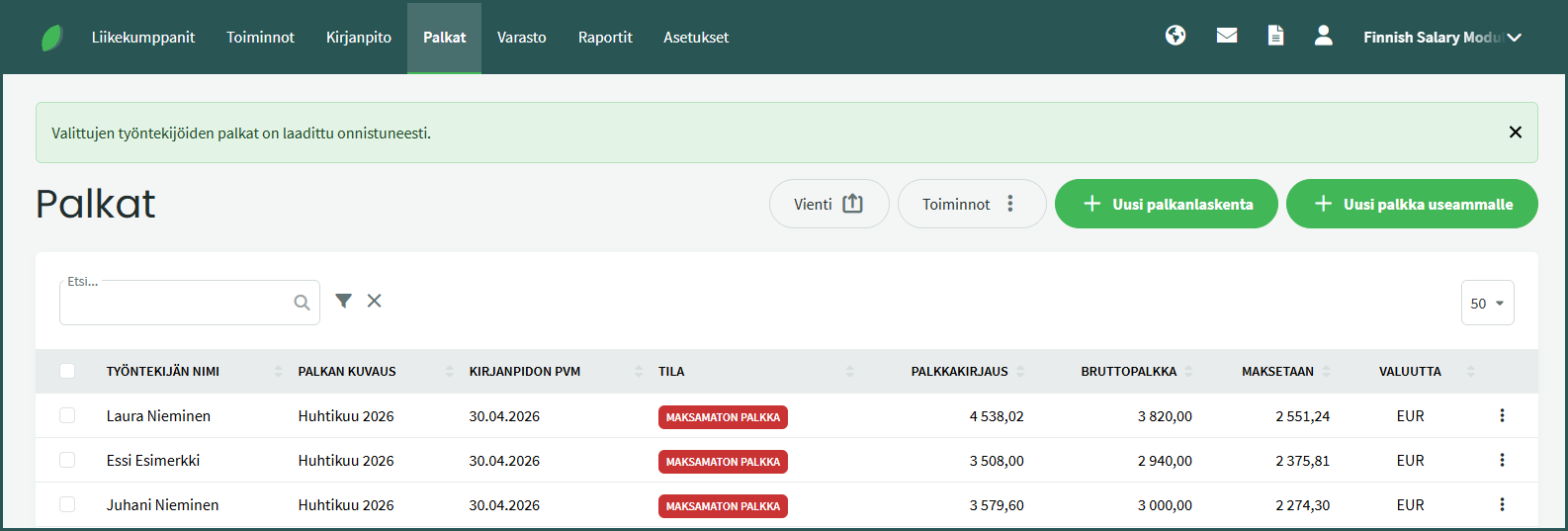The height and width of the screenshot is (531, 1568).
Task: Click the funnel filter icon
Action: click(343, 302)
